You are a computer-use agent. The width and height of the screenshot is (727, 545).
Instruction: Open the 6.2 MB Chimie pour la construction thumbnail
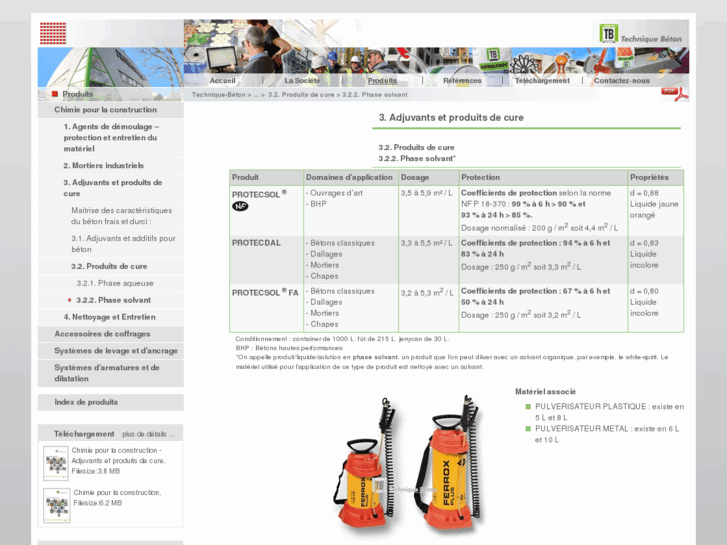click(57, 506)
